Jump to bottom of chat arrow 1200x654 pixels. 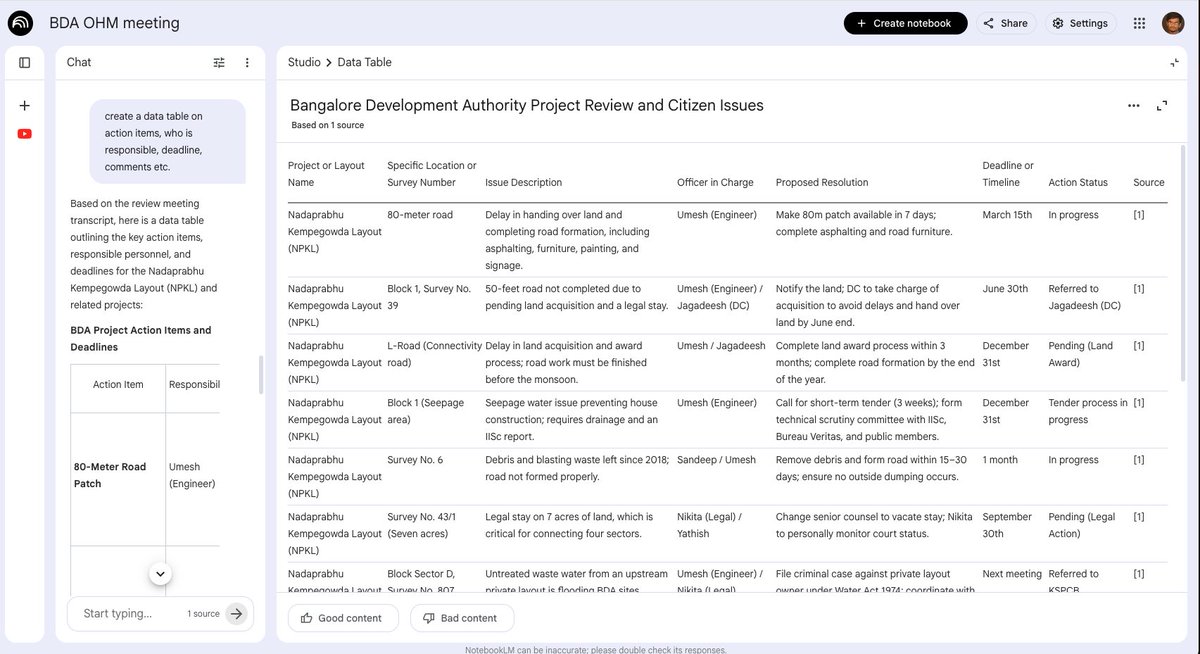[161, 573]
